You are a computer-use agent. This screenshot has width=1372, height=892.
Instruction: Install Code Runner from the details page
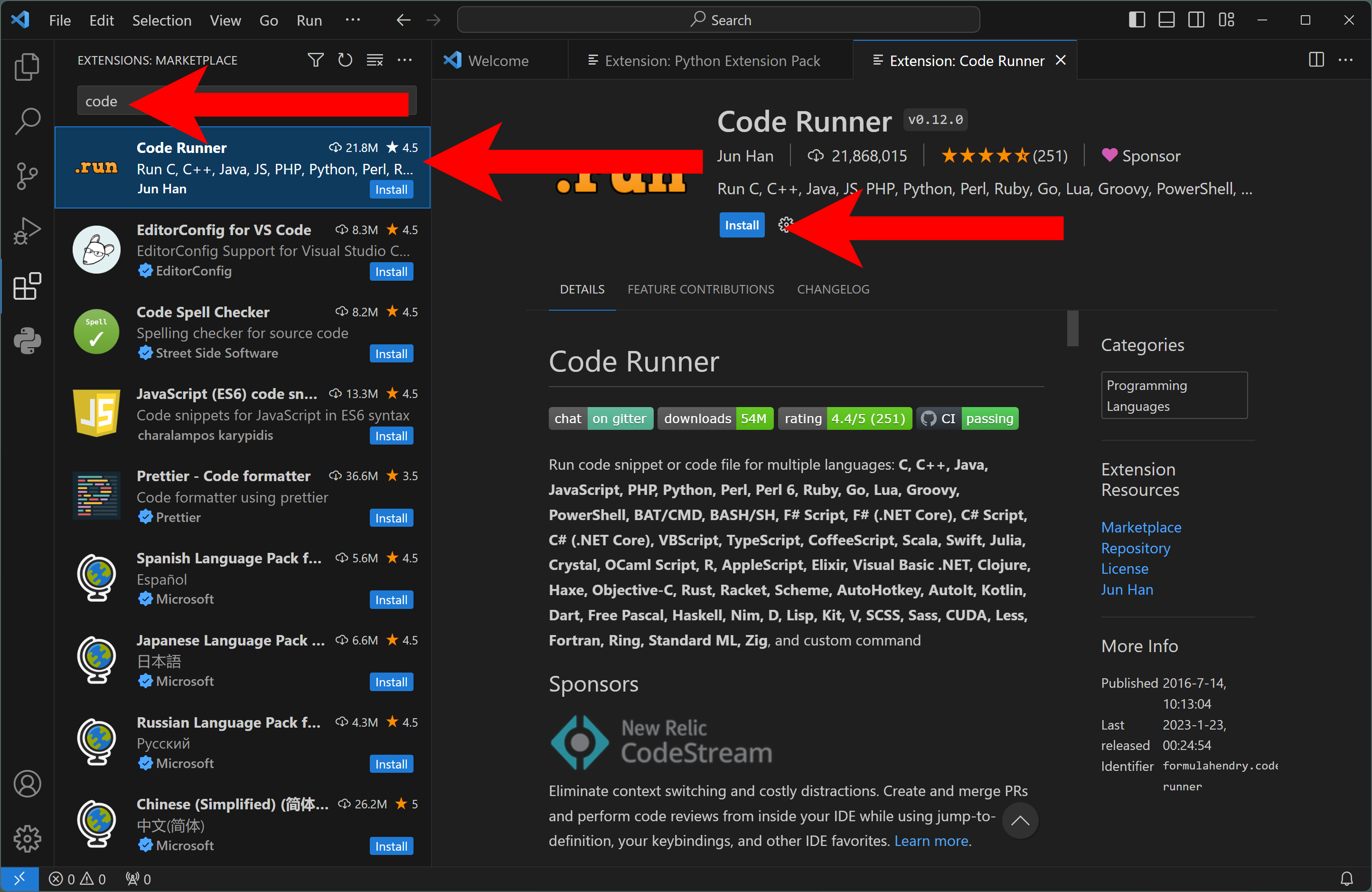pos(742,225)
